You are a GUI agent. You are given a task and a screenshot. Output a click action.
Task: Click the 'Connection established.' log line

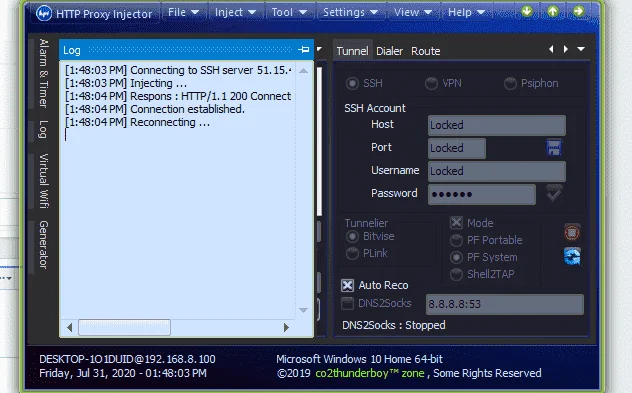(155, 109)
